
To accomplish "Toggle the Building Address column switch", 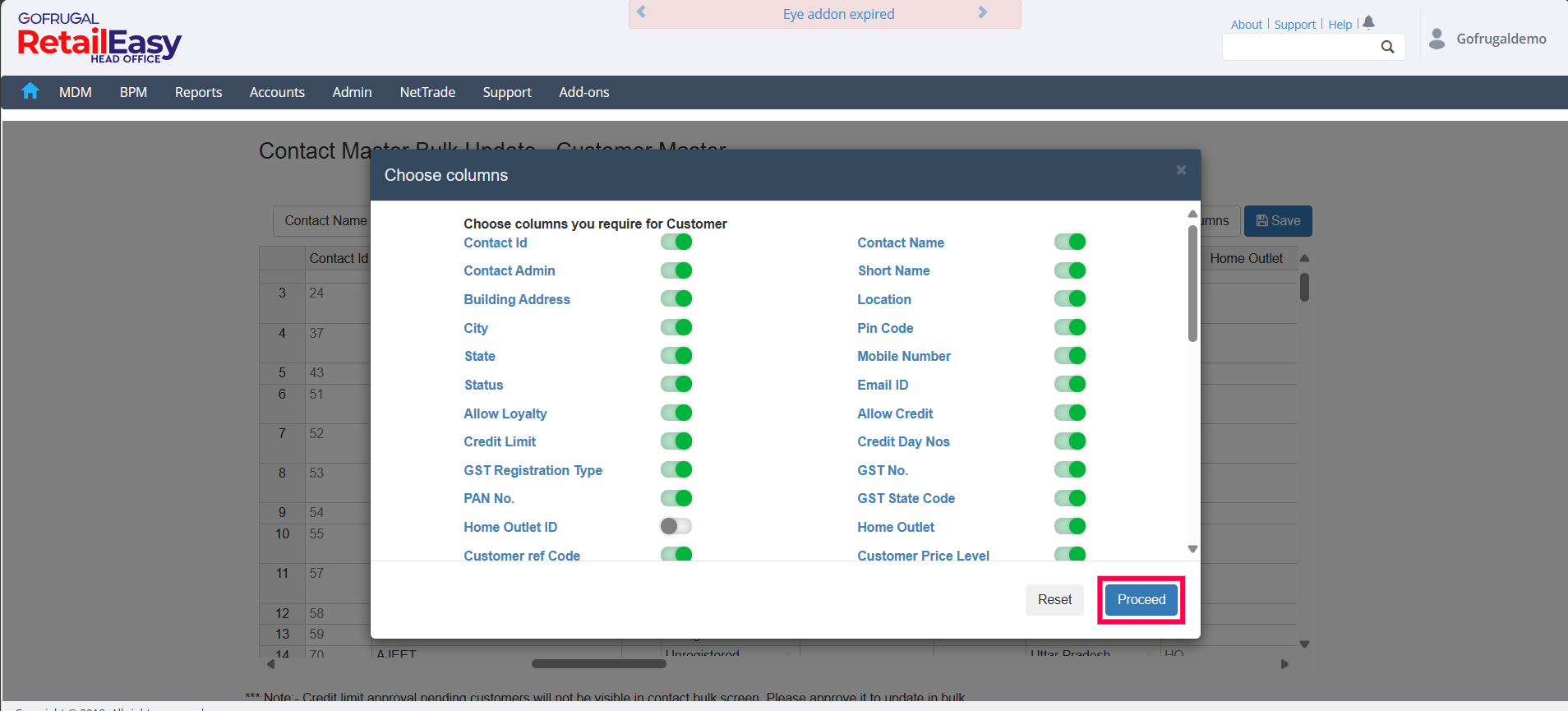I will point(676,298).
